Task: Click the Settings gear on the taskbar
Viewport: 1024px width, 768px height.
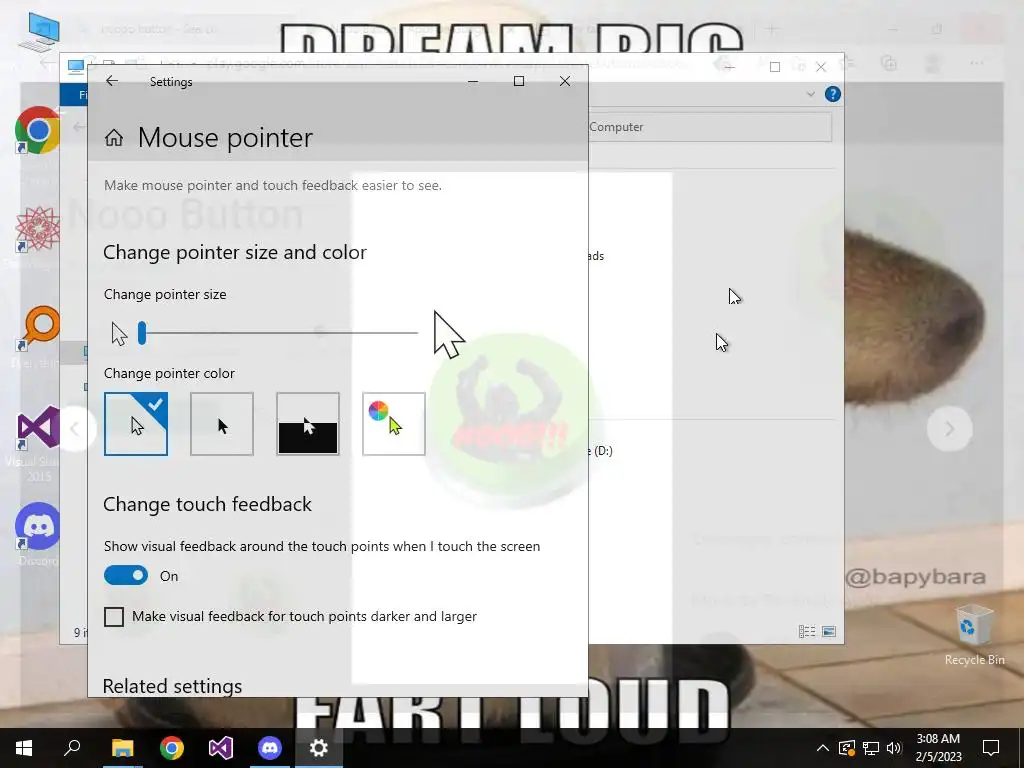Action: click(319, 748)
